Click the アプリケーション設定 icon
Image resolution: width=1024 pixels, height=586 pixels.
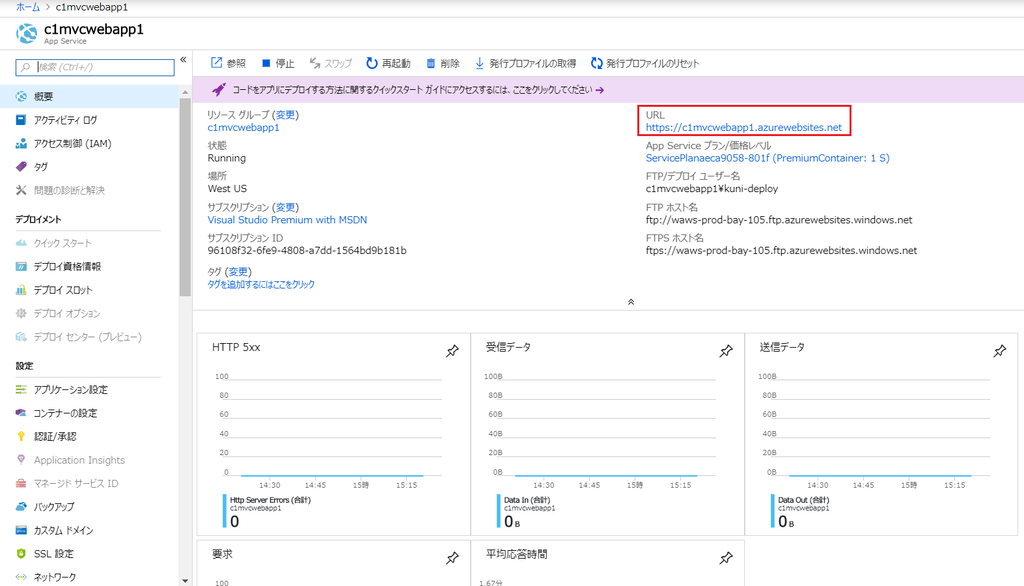21,389
